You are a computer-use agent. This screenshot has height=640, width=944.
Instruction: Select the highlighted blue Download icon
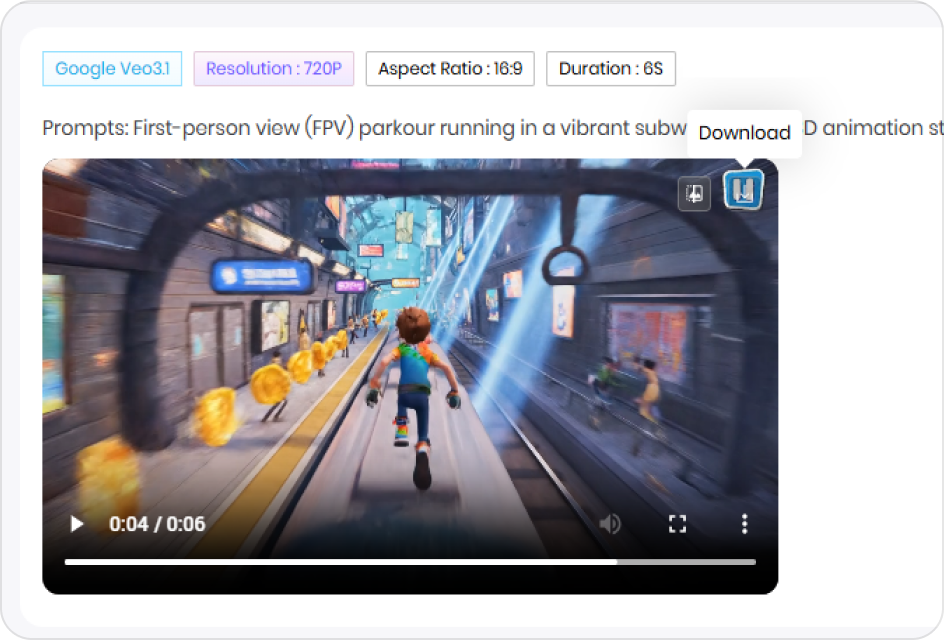point(742,190)
